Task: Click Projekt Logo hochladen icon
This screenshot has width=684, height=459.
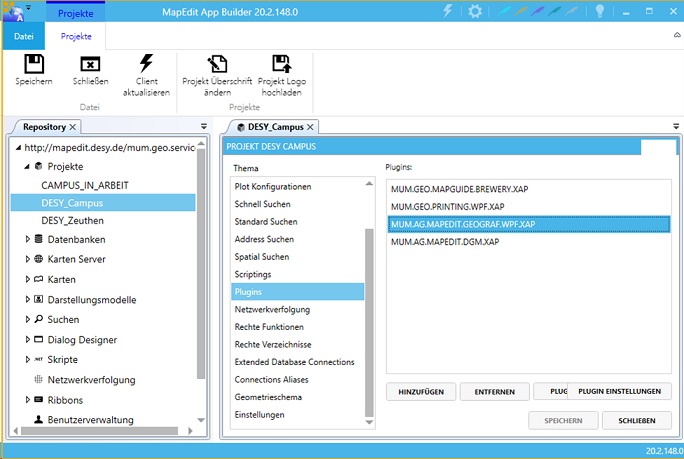Action: [279, 65]
